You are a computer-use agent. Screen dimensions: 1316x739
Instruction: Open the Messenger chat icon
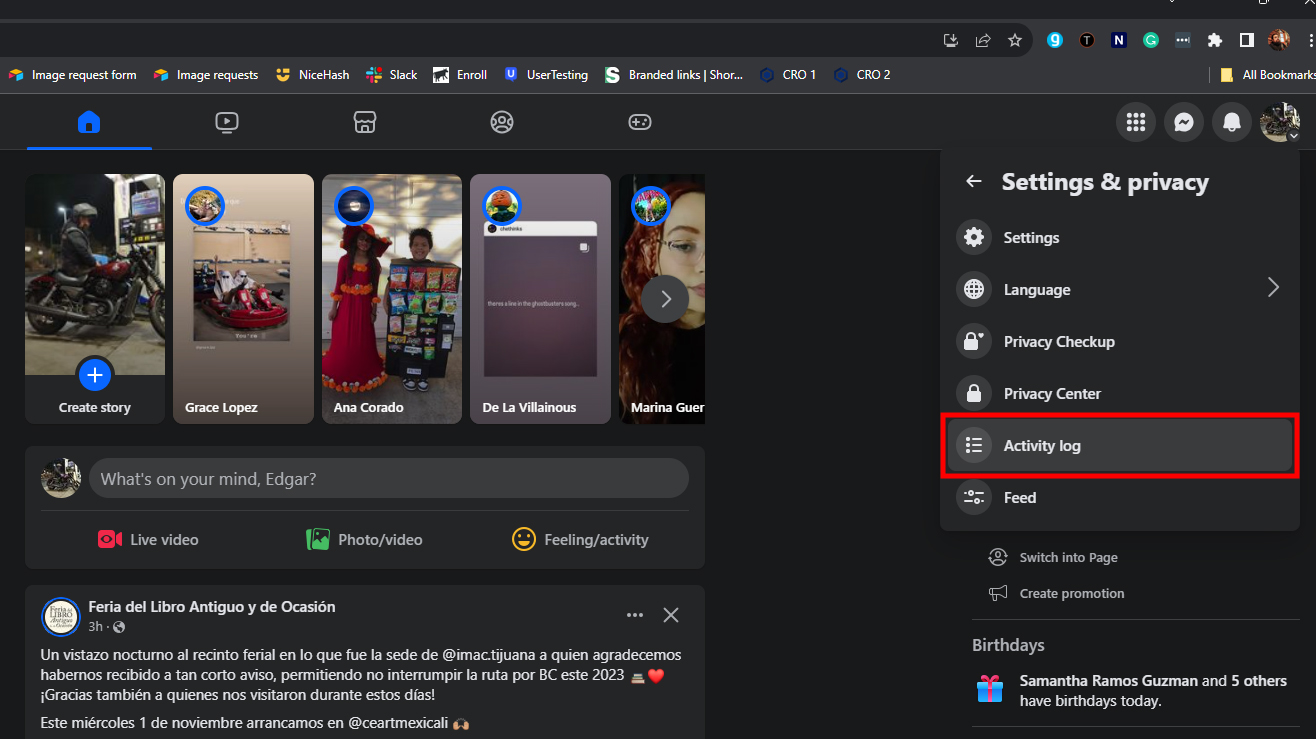pos(1183,122)
